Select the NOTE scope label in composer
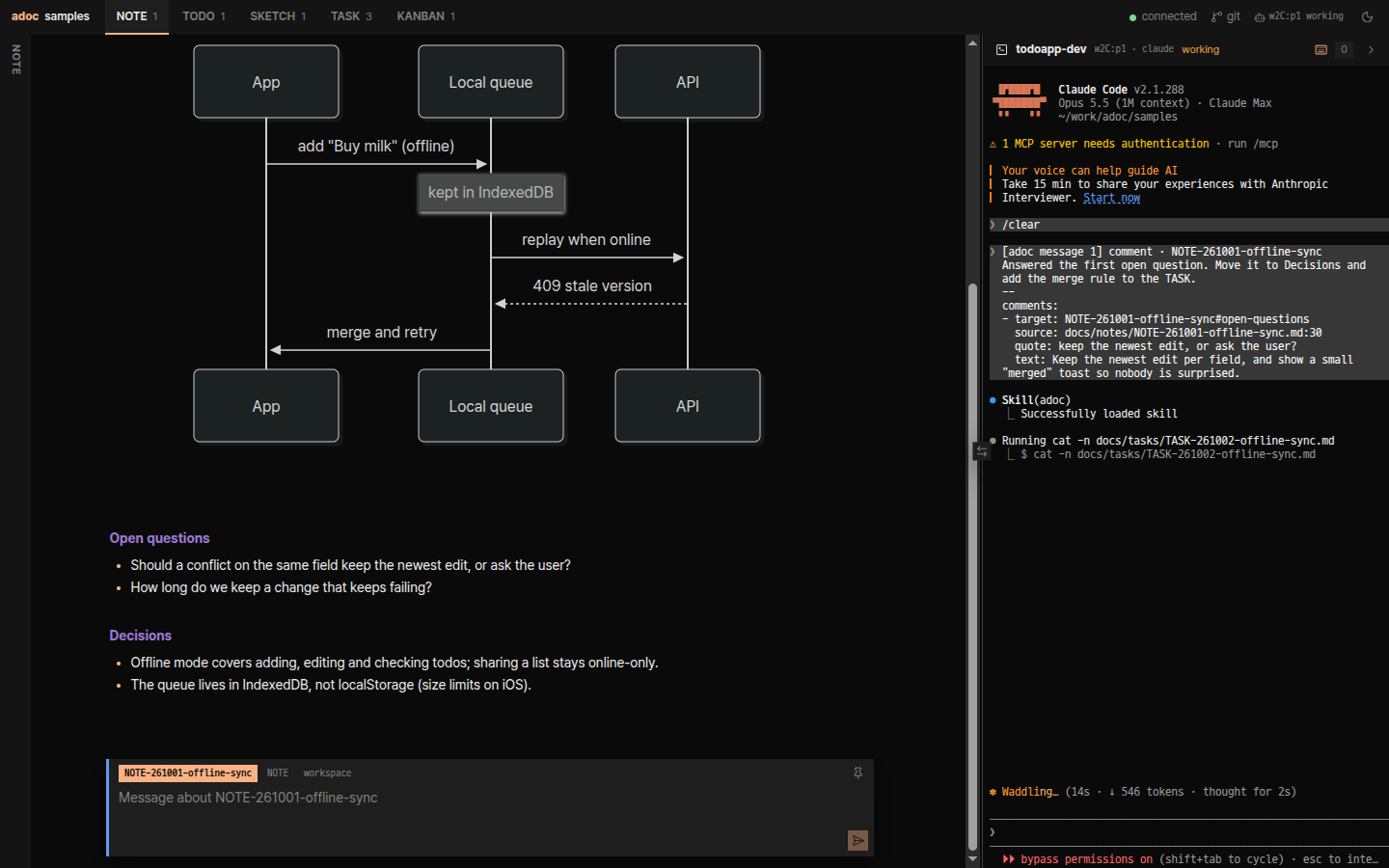This screenshot has width=1389, height=868. [277, 773]
